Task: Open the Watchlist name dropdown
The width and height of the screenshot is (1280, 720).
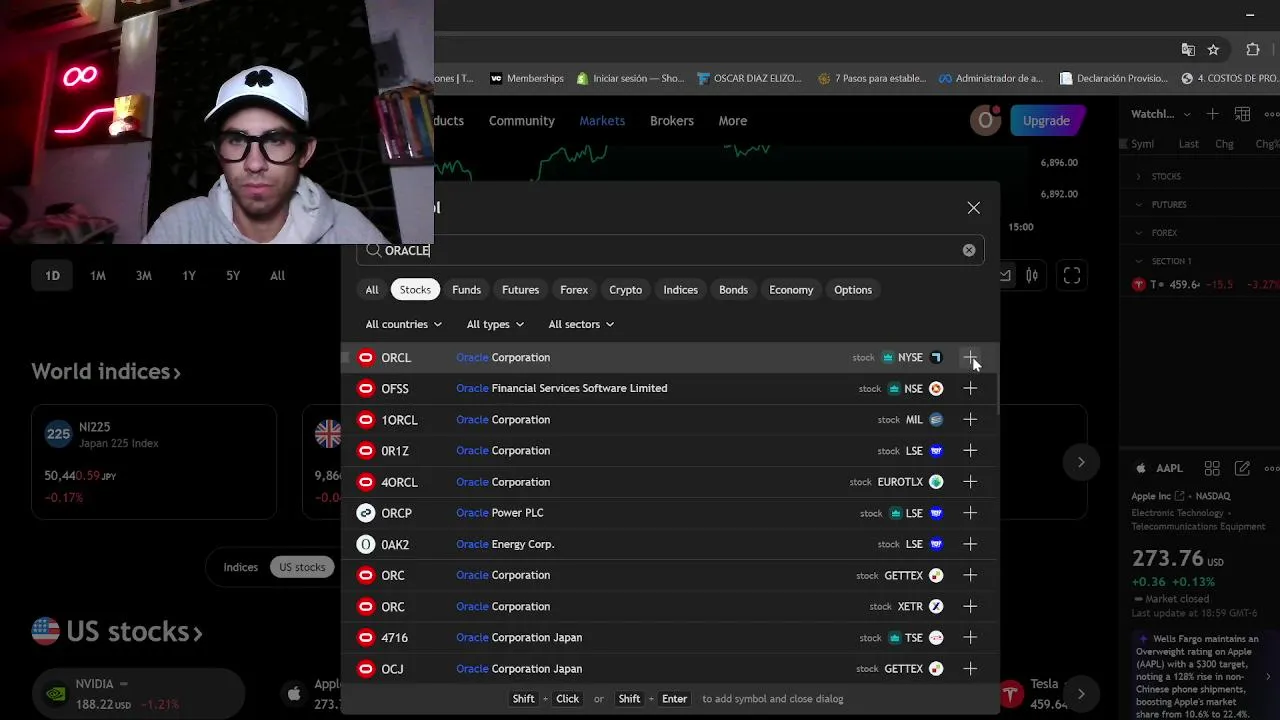Action: [x=1161, y=114]
